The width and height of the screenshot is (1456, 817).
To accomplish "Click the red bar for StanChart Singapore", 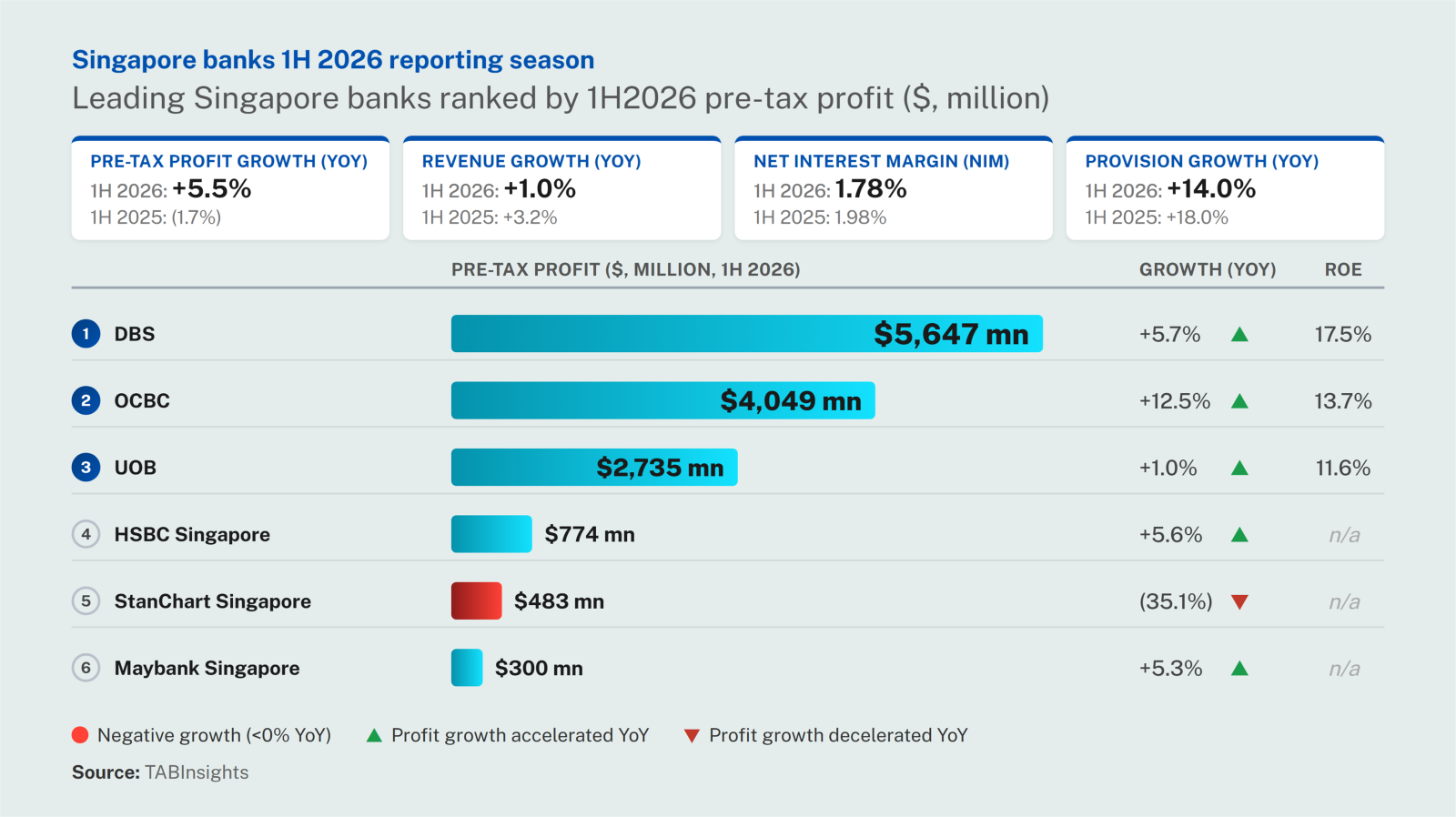I will click(477, 601).
